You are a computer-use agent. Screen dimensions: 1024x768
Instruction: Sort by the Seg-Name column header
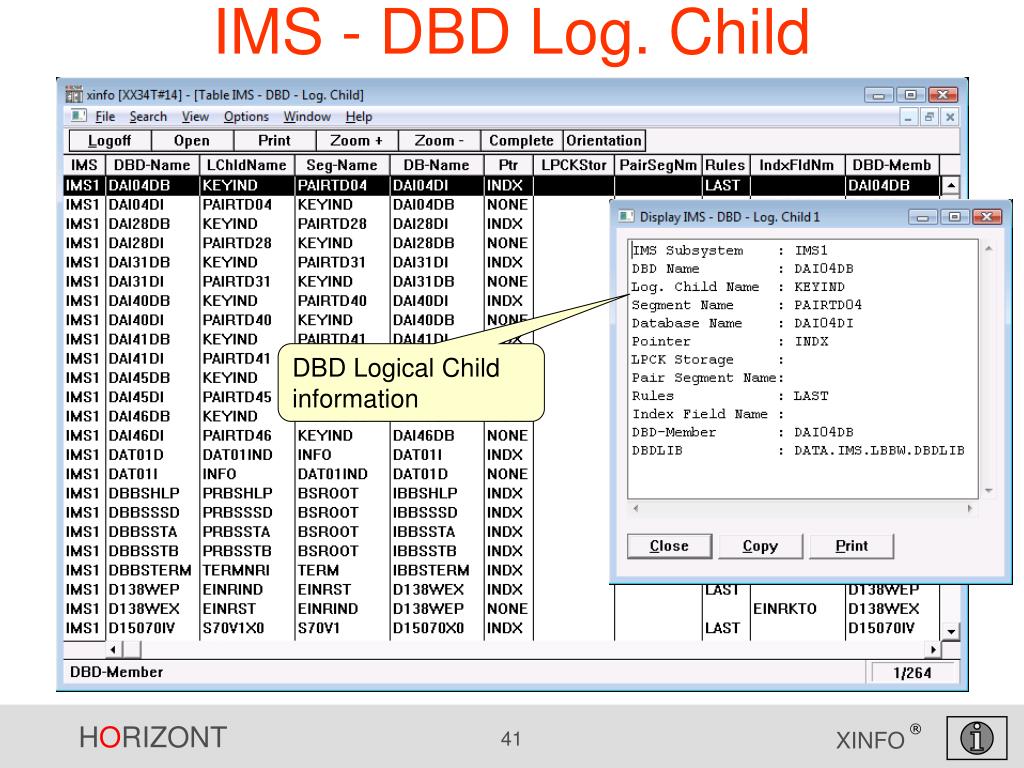click(x=342, y=165)
